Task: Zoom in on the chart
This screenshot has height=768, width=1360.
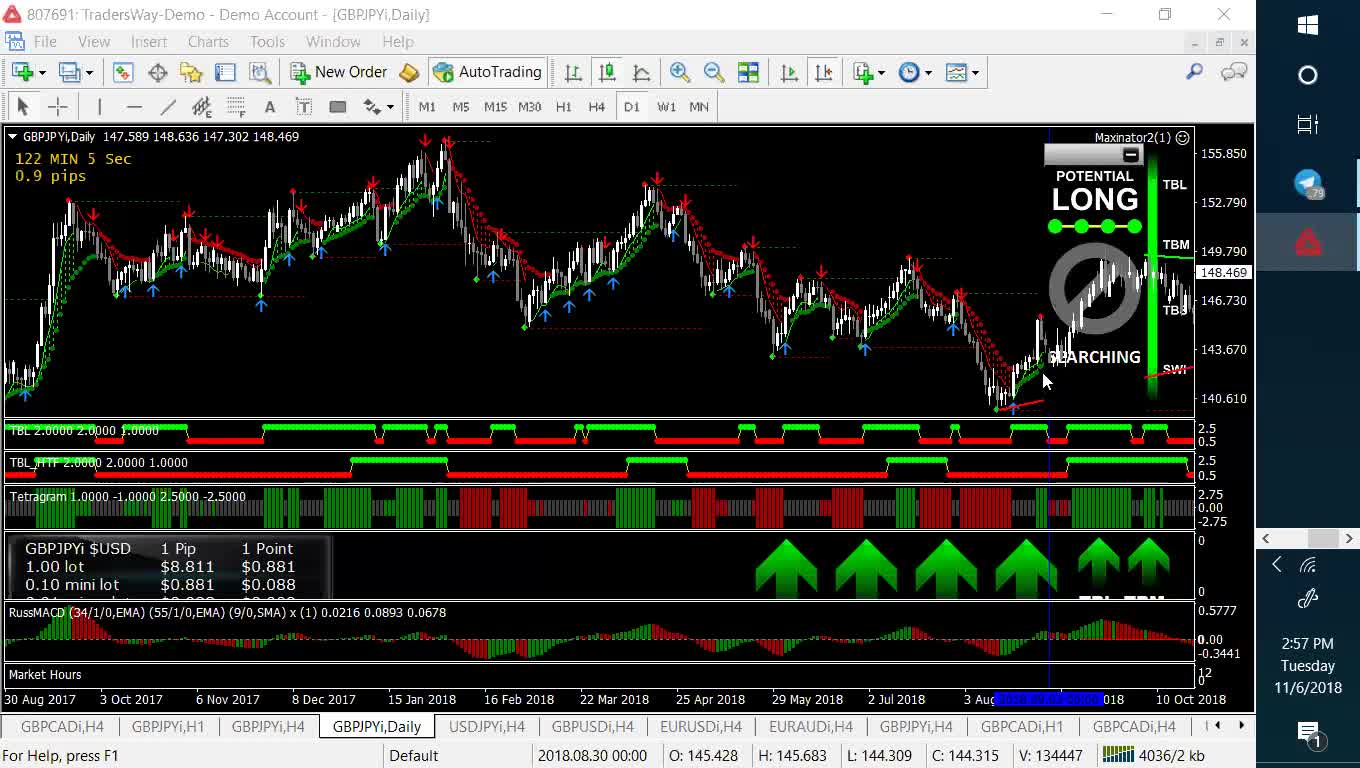Action: pos(680,72)
